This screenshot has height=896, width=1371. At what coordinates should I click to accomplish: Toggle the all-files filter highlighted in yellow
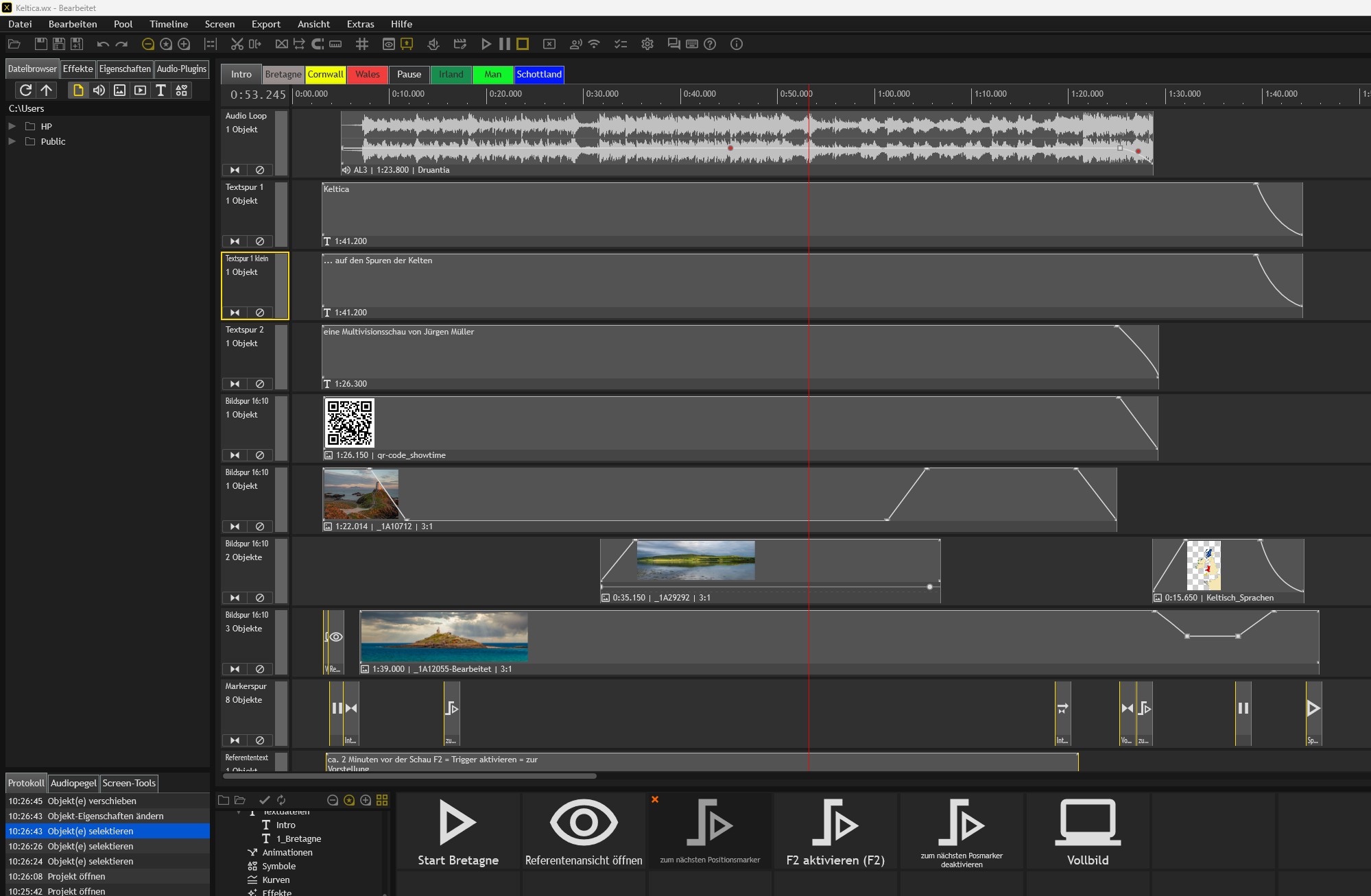coord(78,90)
